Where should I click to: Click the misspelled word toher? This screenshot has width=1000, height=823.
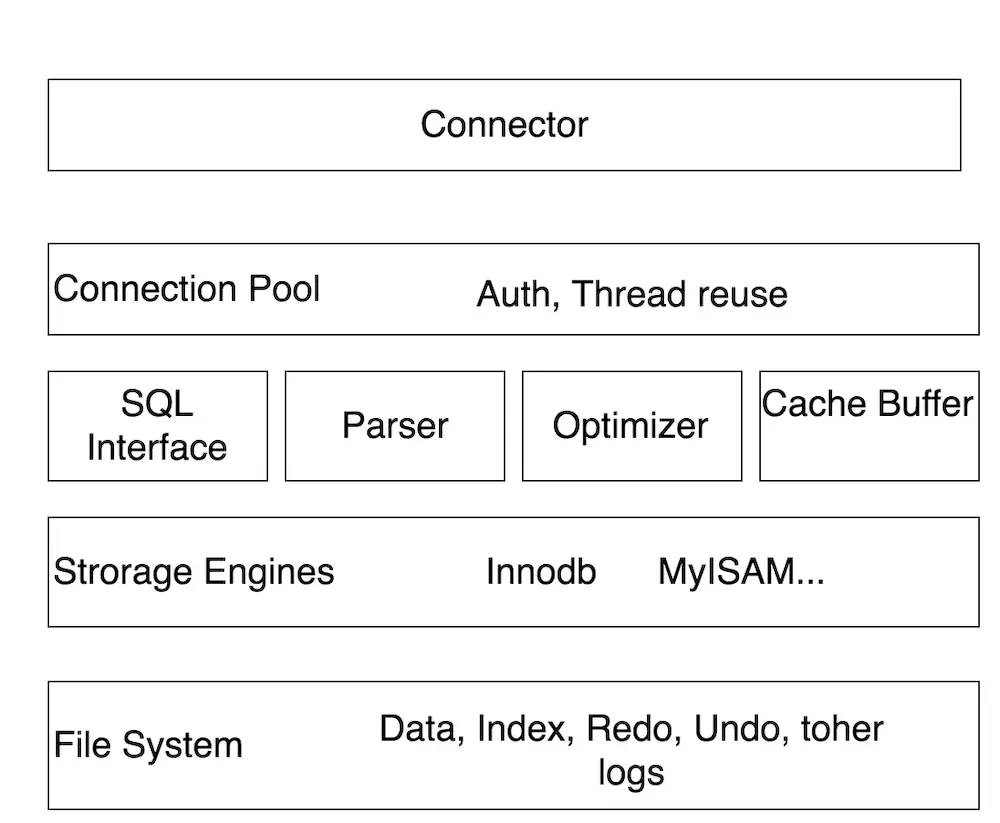[842, 728]
